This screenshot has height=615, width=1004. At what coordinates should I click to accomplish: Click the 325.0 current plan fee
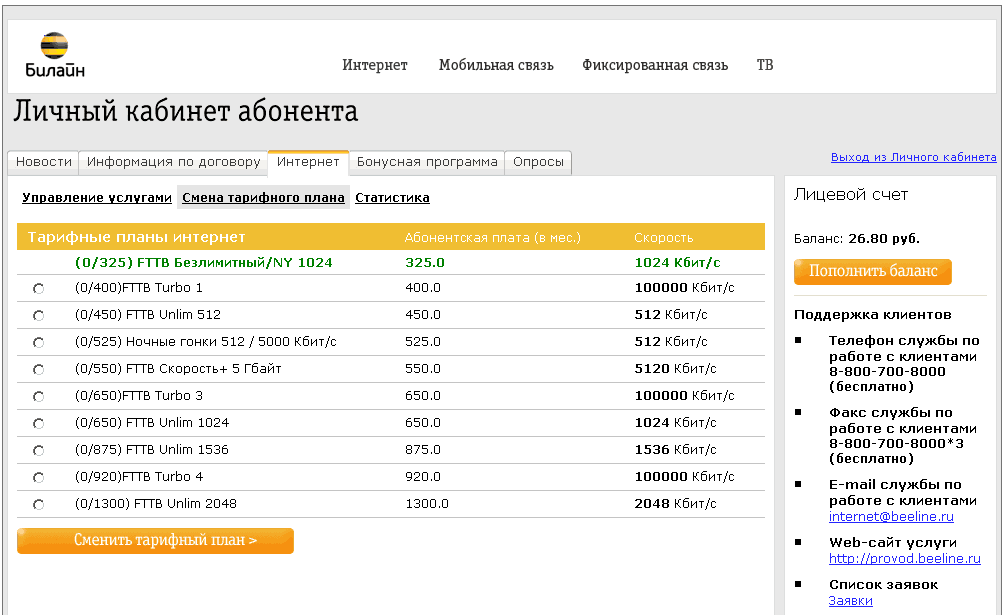click(x=425, y=263)
